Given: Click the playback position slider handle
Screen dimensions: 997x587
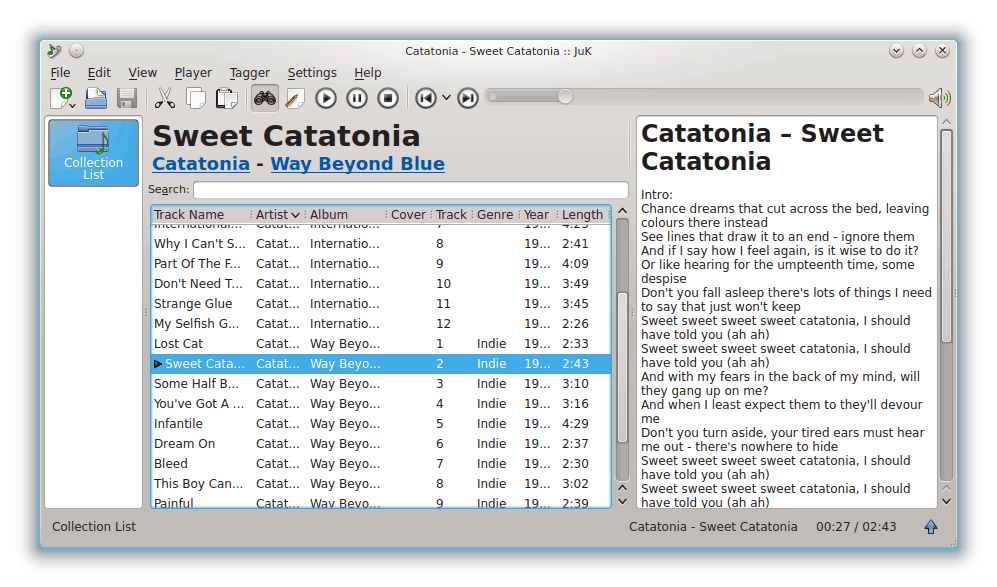Looking at the screenshot, I should 565,97.
